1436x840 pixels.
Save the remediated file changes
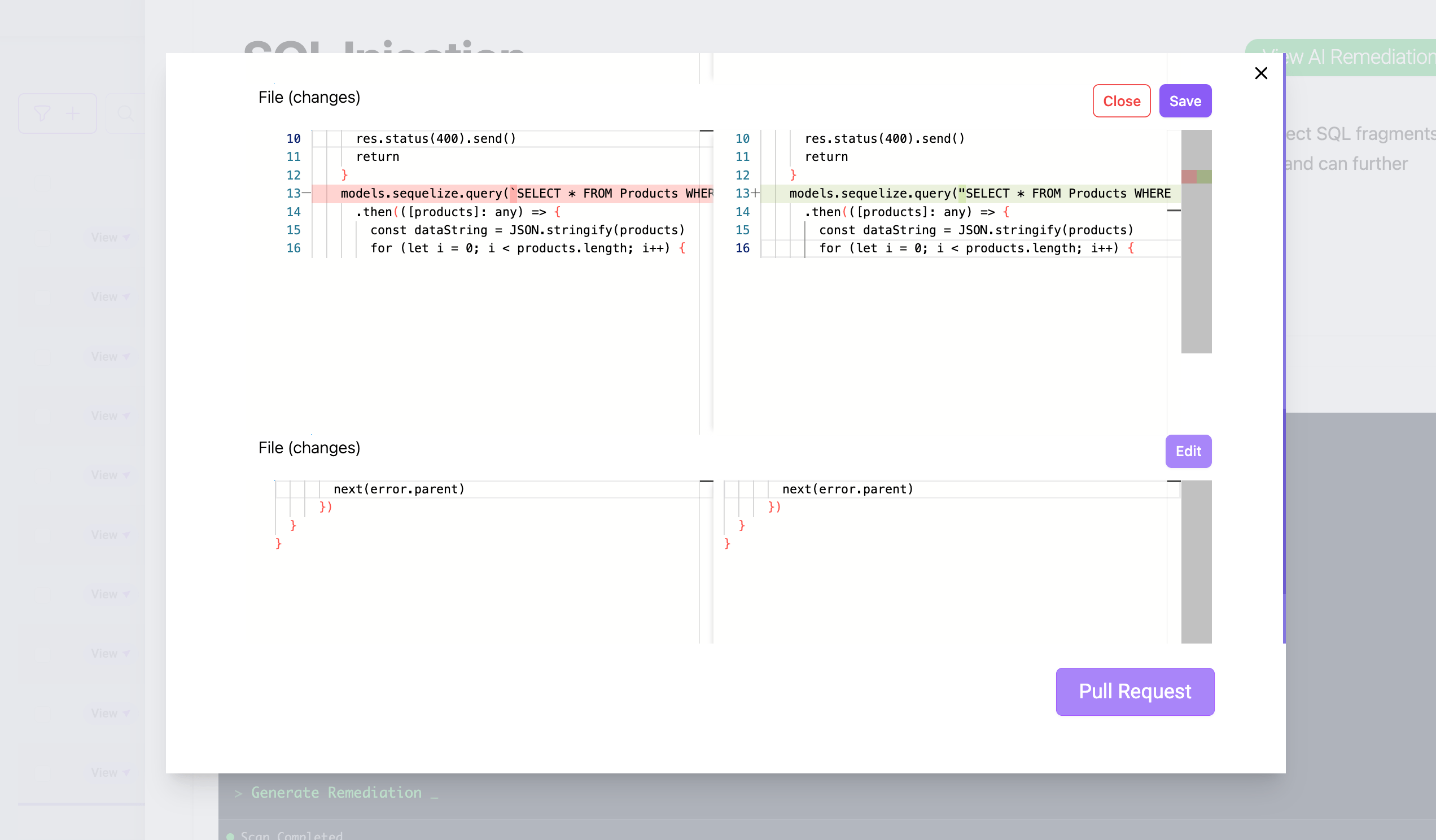(1185, 101)
